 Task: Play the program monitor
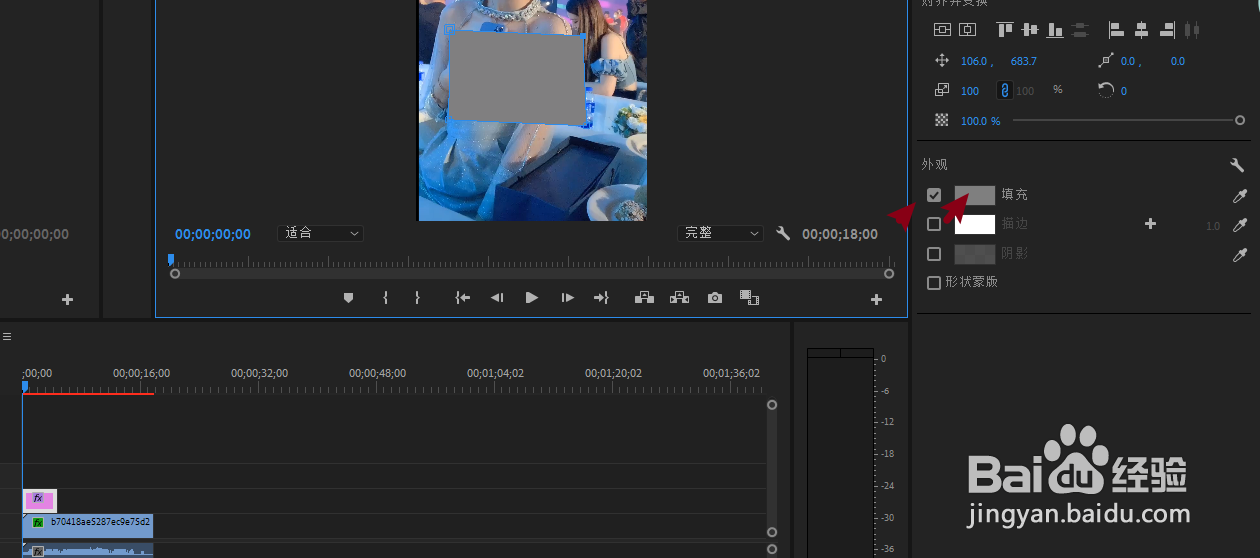[532, 297]
